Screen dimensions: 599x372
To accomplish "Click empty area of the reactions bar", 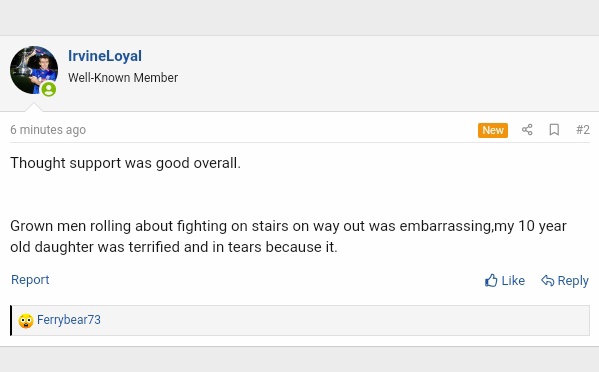I will (344, 320).
